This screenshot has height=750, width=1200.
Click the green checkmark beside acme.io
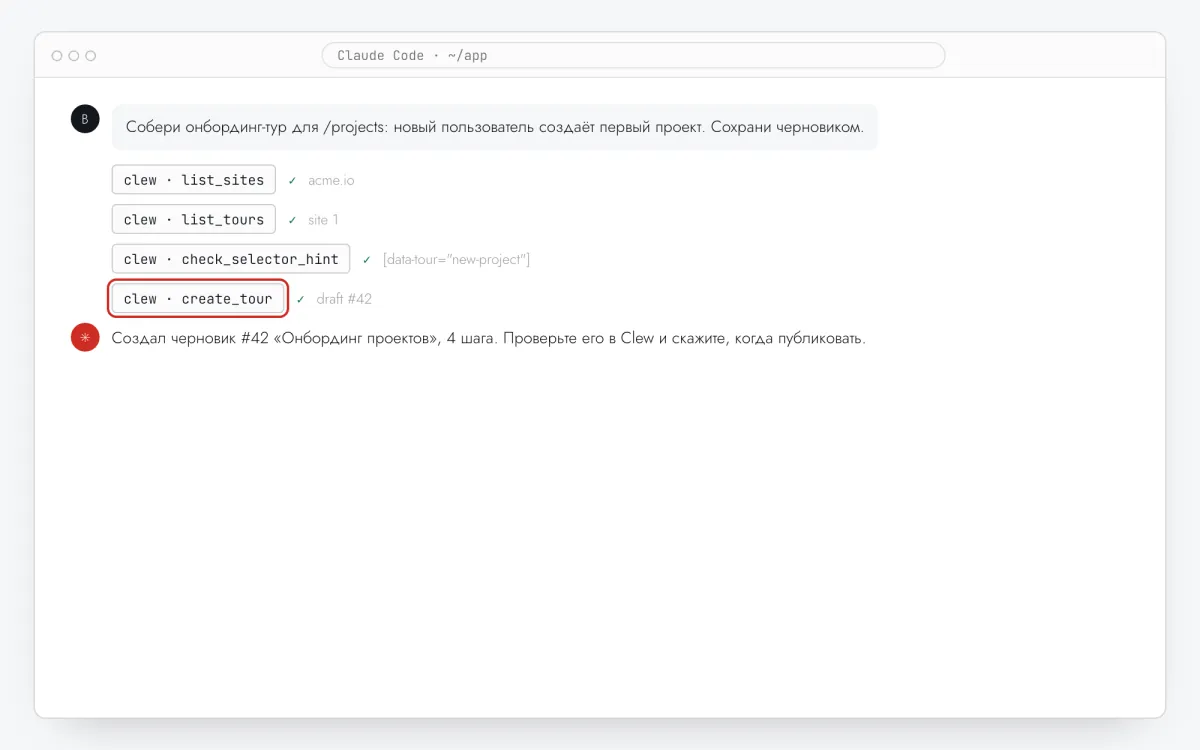coord(292,181)
